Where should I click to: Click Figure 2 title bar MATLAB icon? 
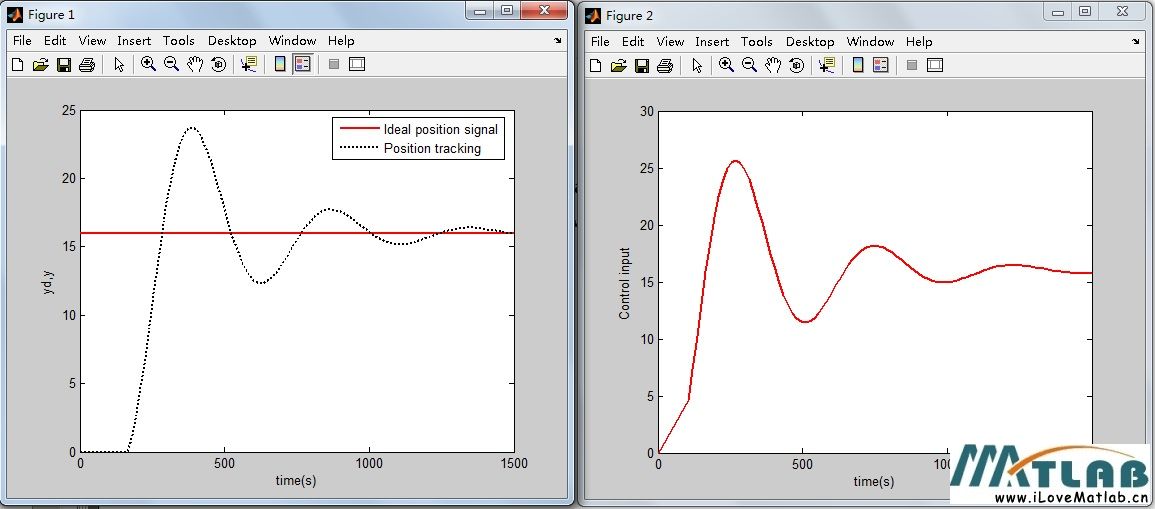click(x=593, y=15)
